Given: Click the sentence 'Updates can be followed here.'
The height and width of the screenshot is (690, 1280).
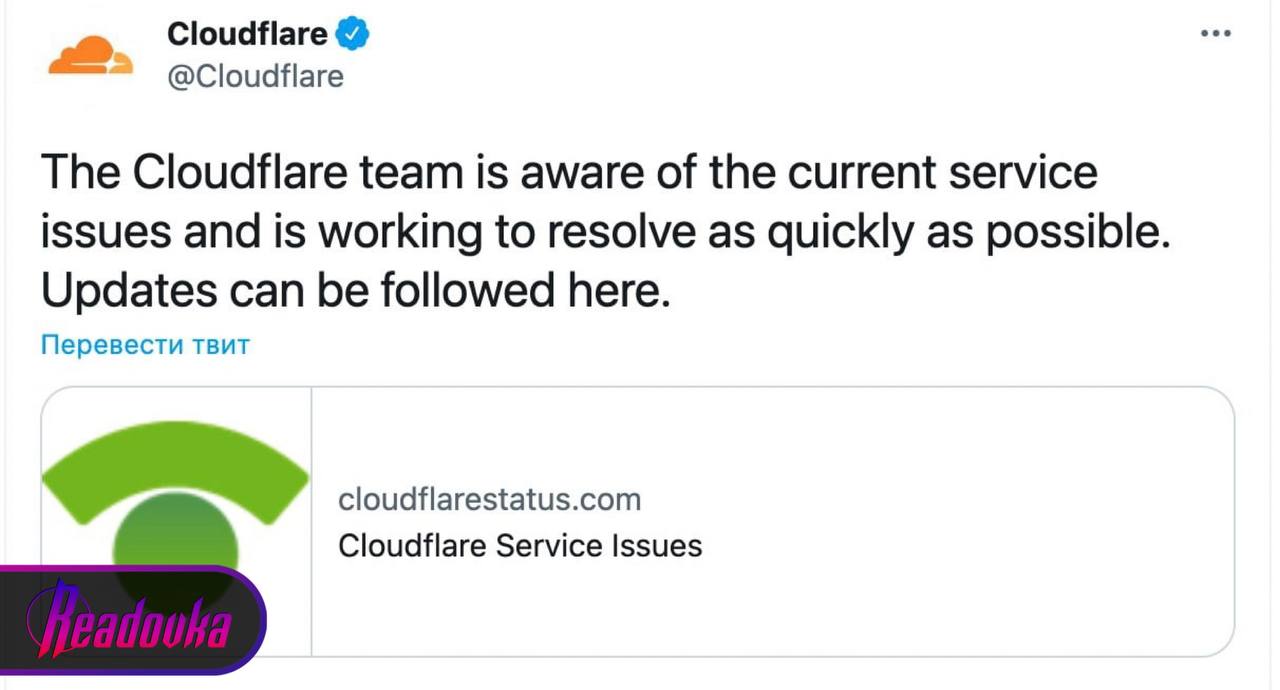Looking at the screenshot, I should tap(355, 290).
